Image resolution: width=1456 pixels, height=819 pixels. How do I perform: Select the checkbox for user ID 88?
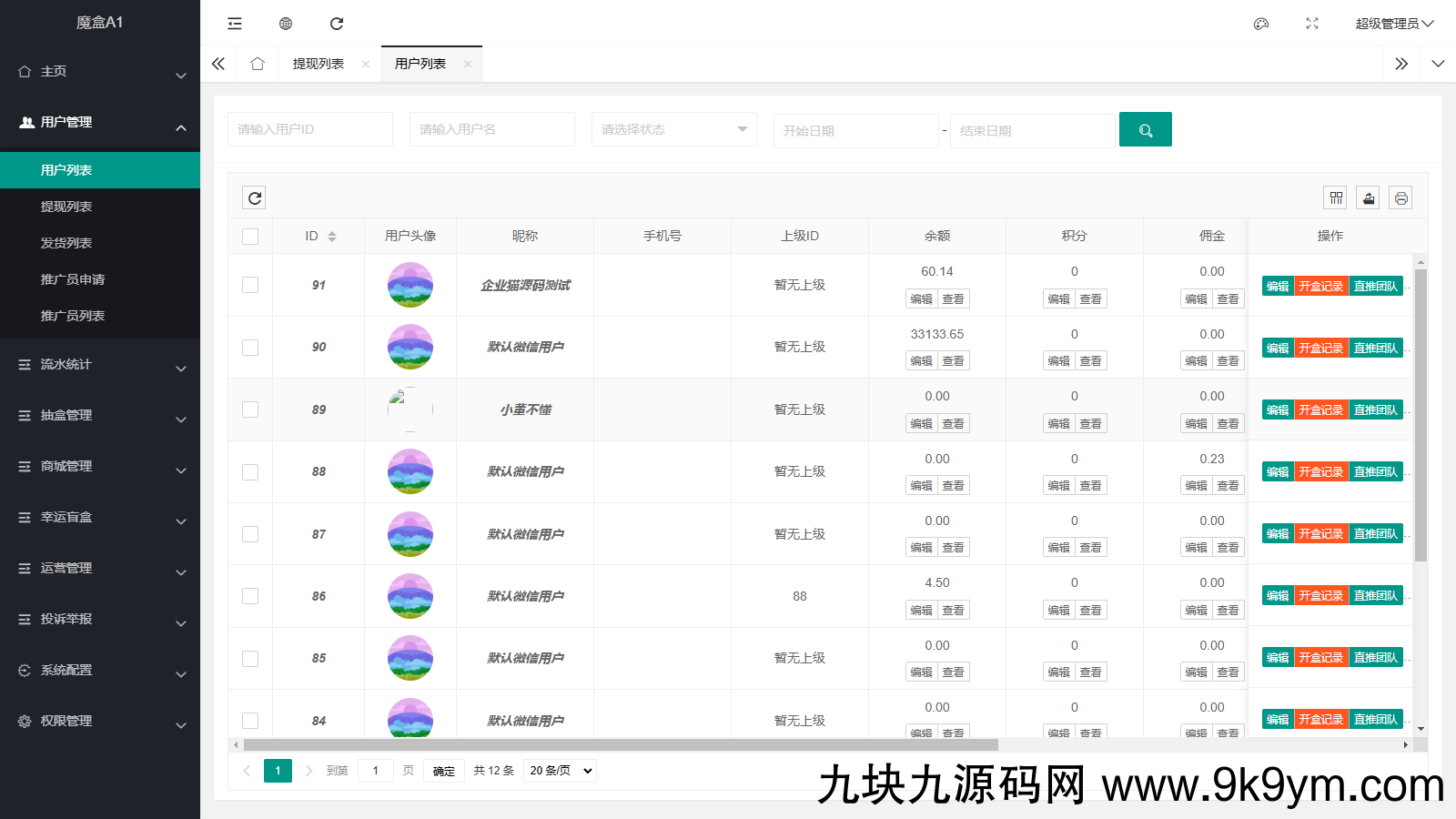(x=250, y=472)
